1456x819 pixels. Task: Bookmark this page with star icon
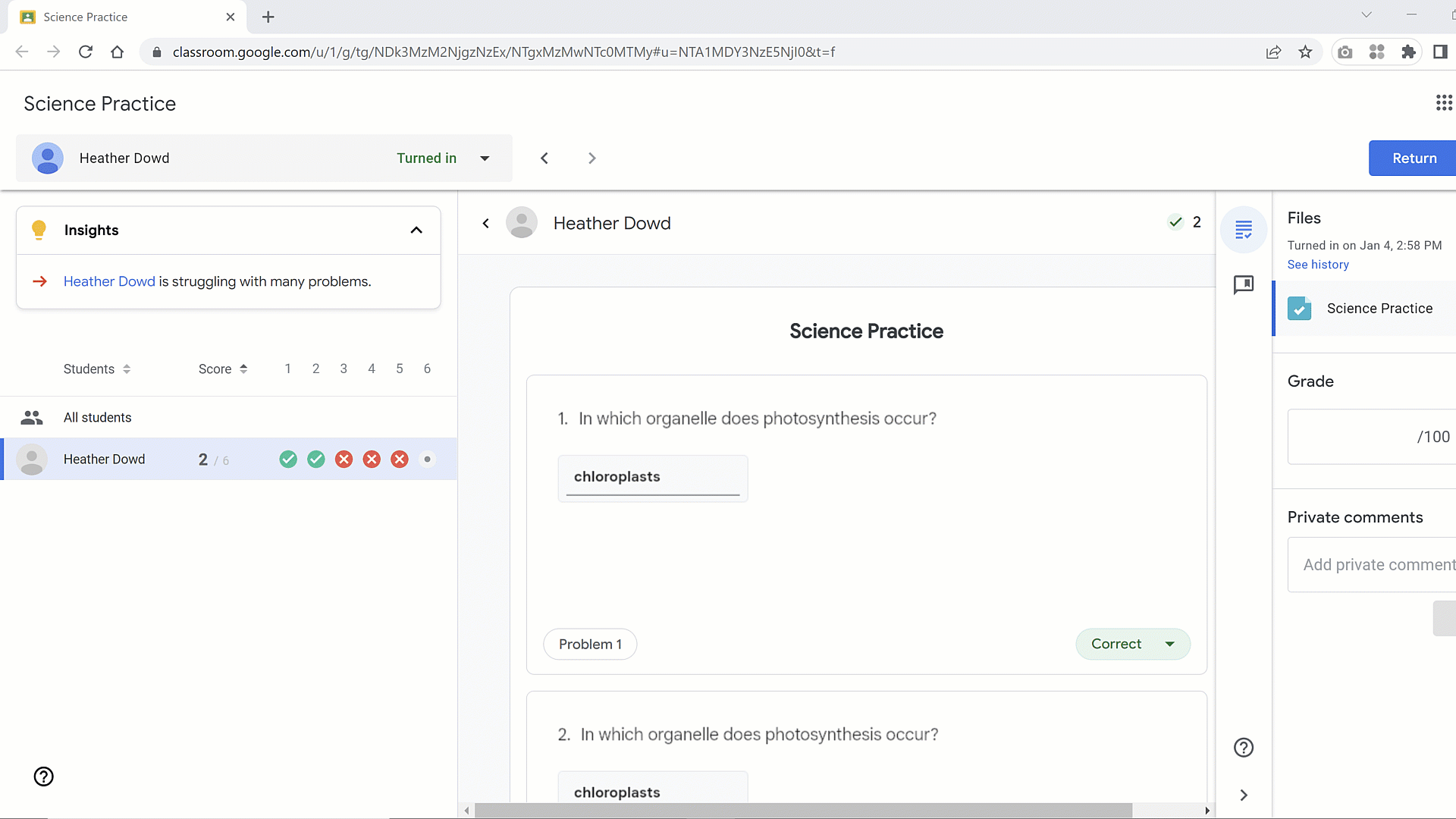[x=1305, y=52]
